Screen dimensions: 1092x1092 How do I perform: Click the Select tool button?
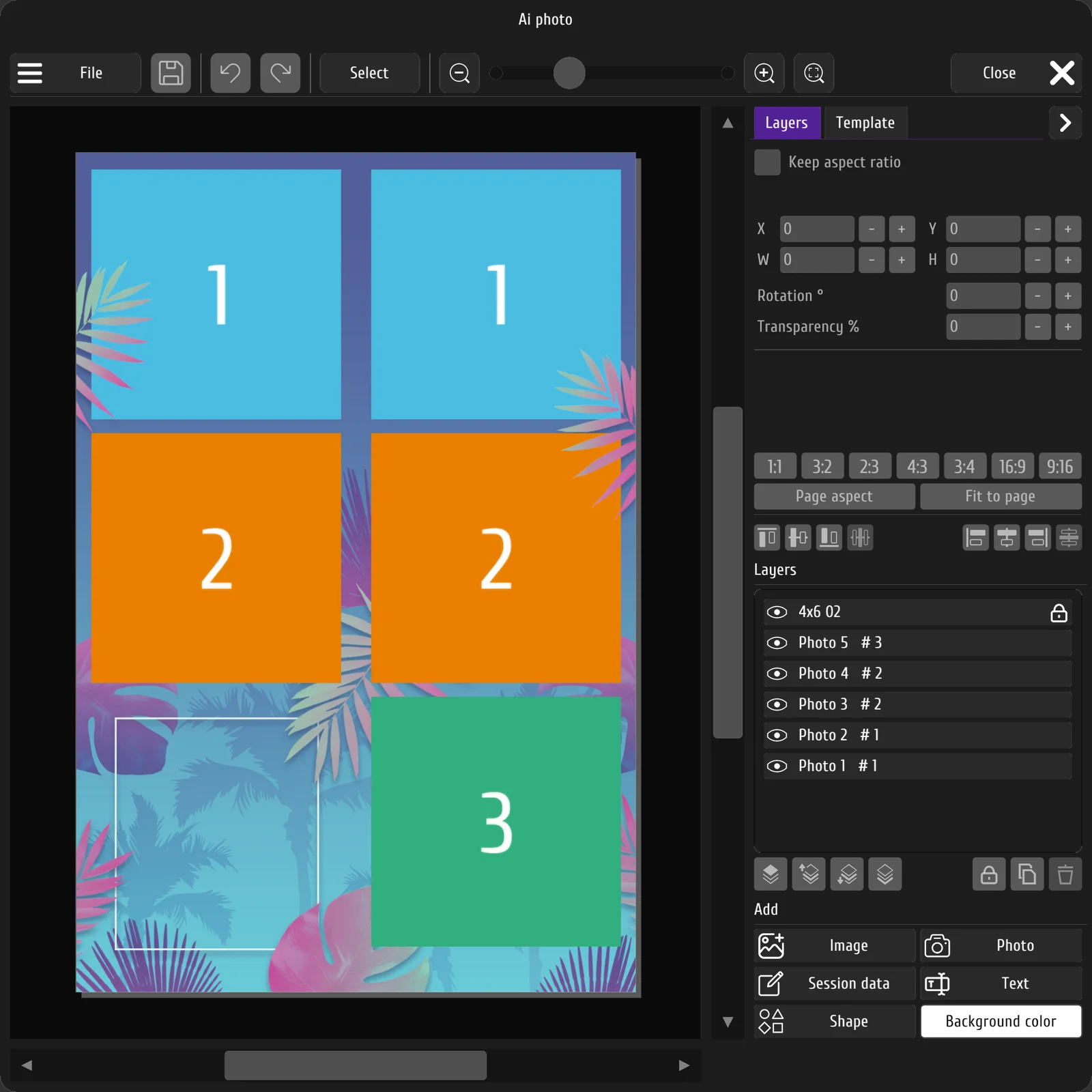point(369,73)
